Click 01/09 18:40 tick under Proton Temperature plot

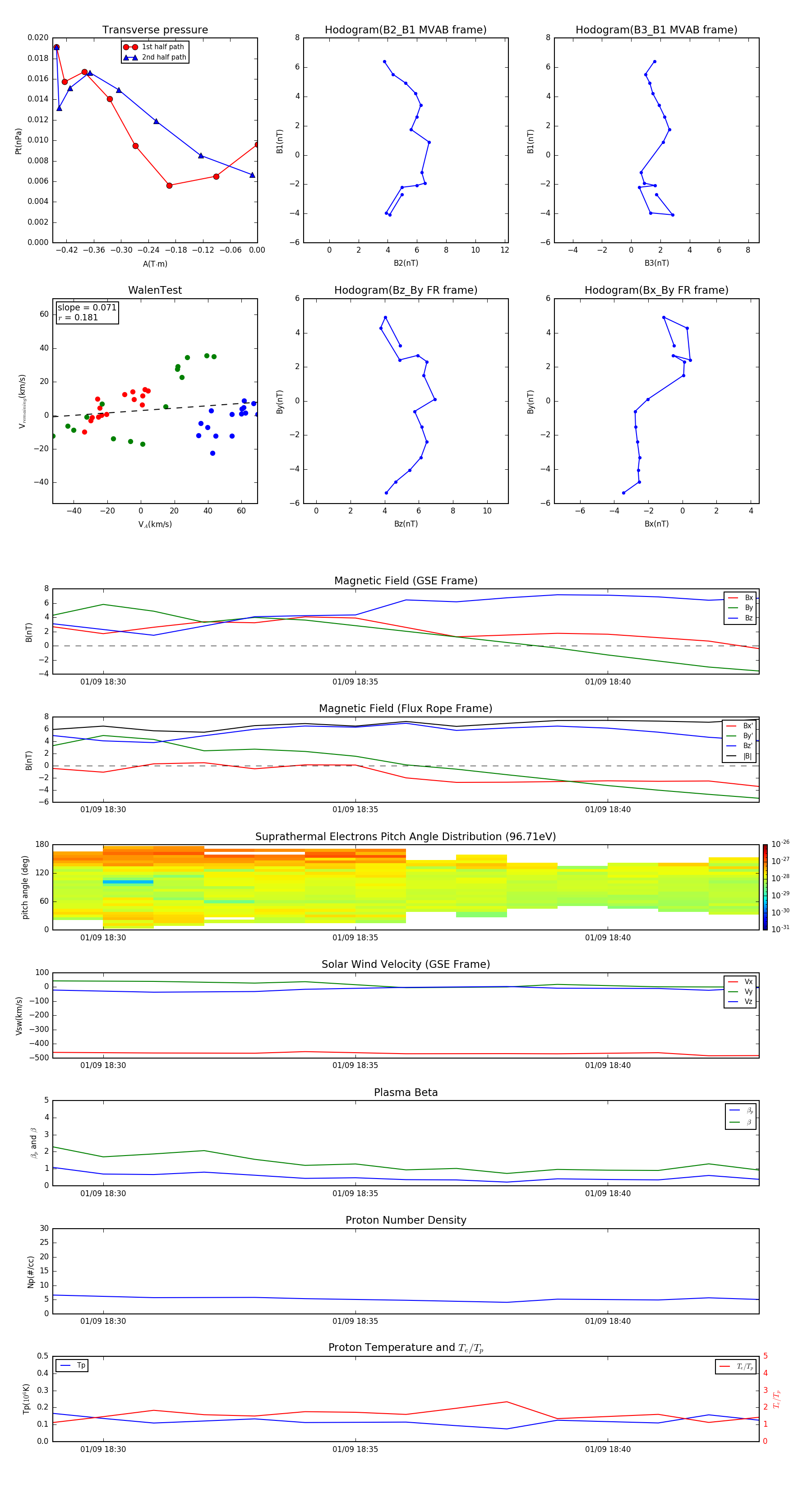(x=608, y=1449)
